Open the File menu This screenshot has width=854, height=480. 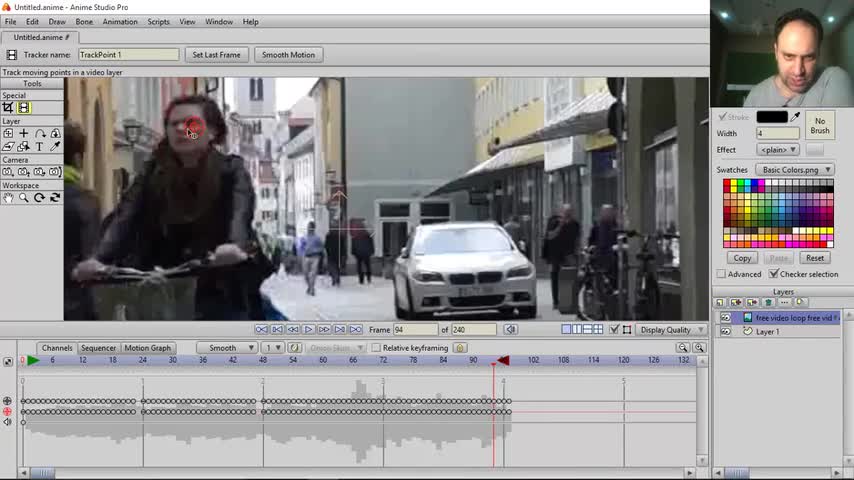[10, 22]
